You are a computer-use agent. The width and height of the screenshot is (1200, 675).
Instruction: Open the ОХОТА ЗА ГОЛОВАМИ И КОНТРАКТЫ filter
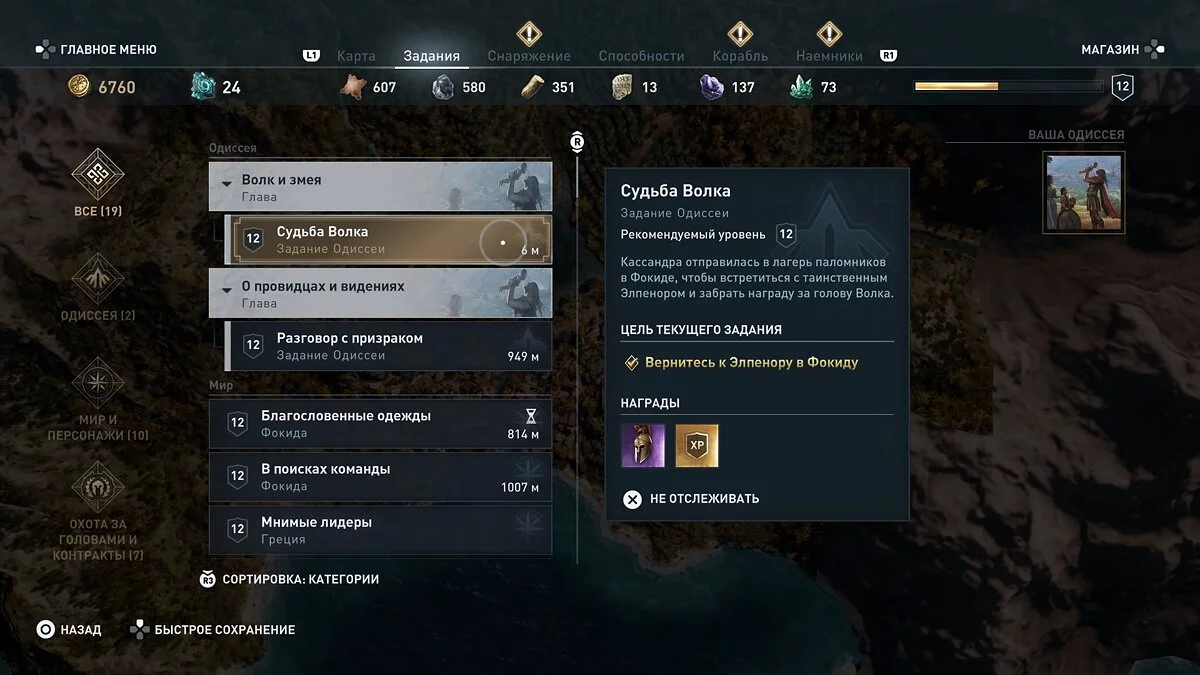tap(98, 487)
